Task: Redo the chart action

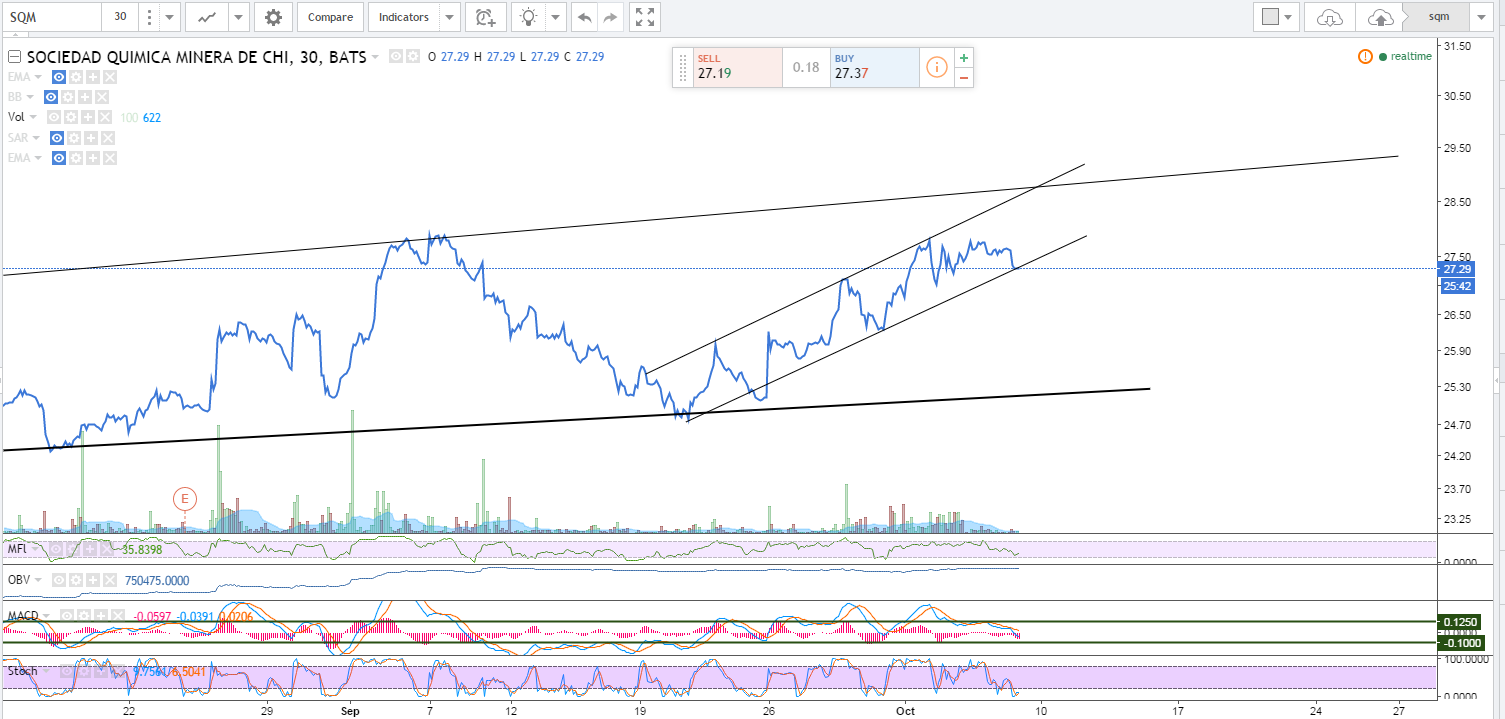Action: tap(610, 17)
